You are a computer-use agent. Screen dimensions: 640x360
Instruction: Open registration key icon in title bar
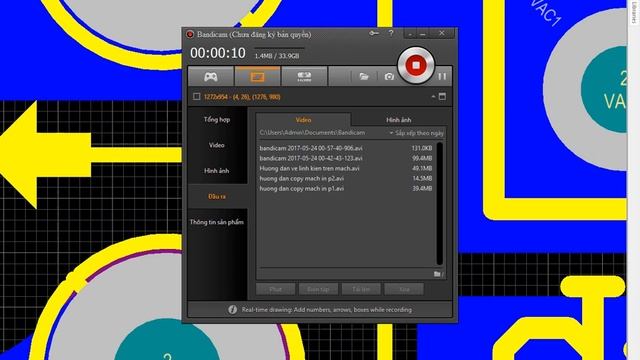pos(374,33)
